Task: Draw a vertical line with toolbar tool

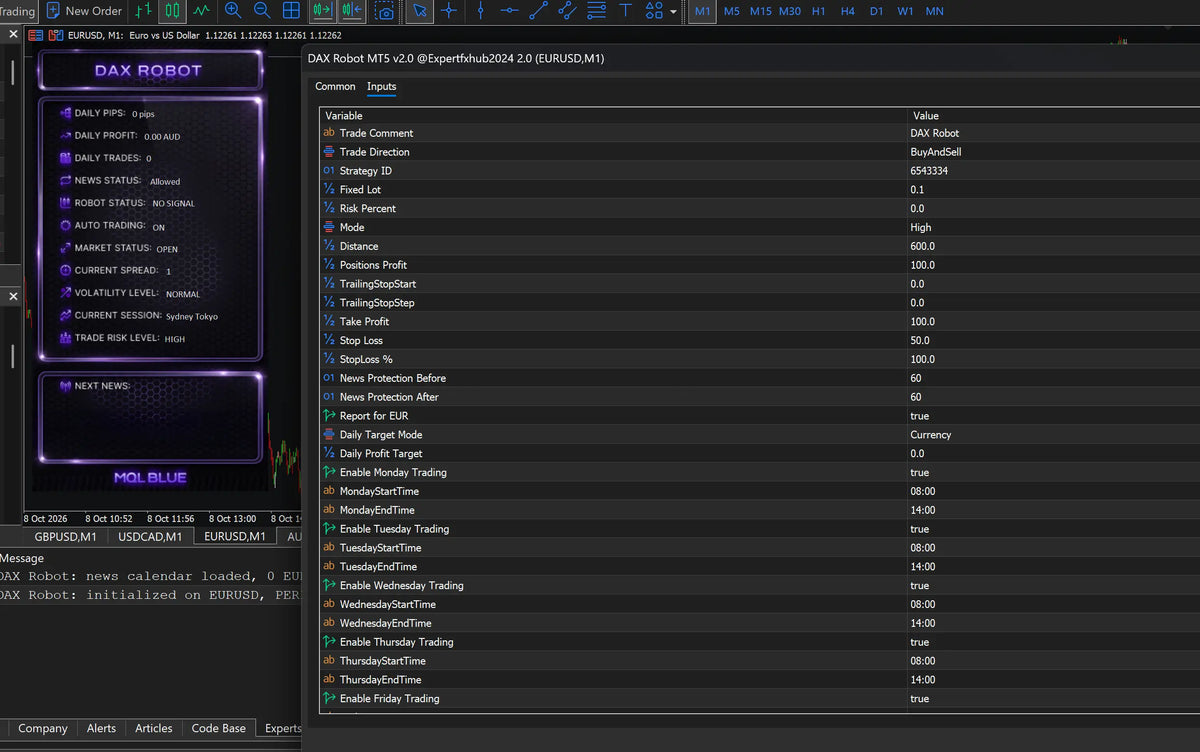Action: point(481,11)
